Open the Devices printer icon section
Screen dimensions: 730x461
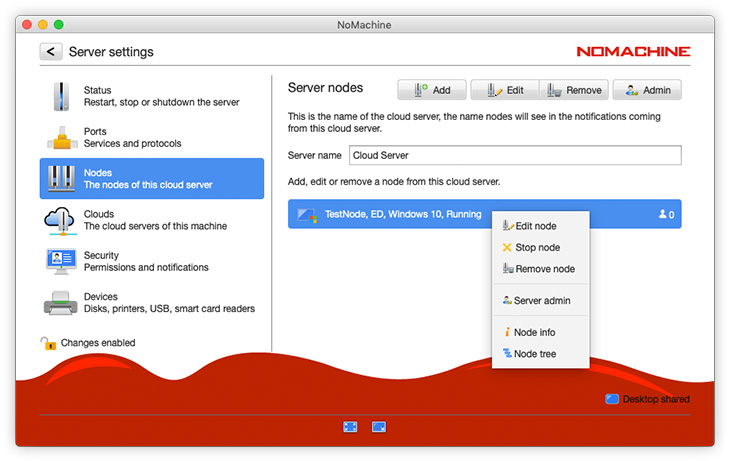point(150,303)
